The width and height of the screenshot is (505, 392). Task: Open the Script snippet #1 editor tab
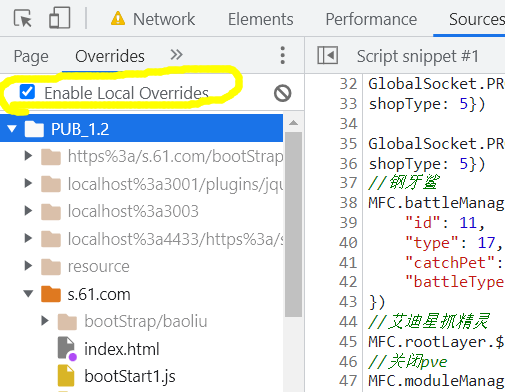[417, 56]
